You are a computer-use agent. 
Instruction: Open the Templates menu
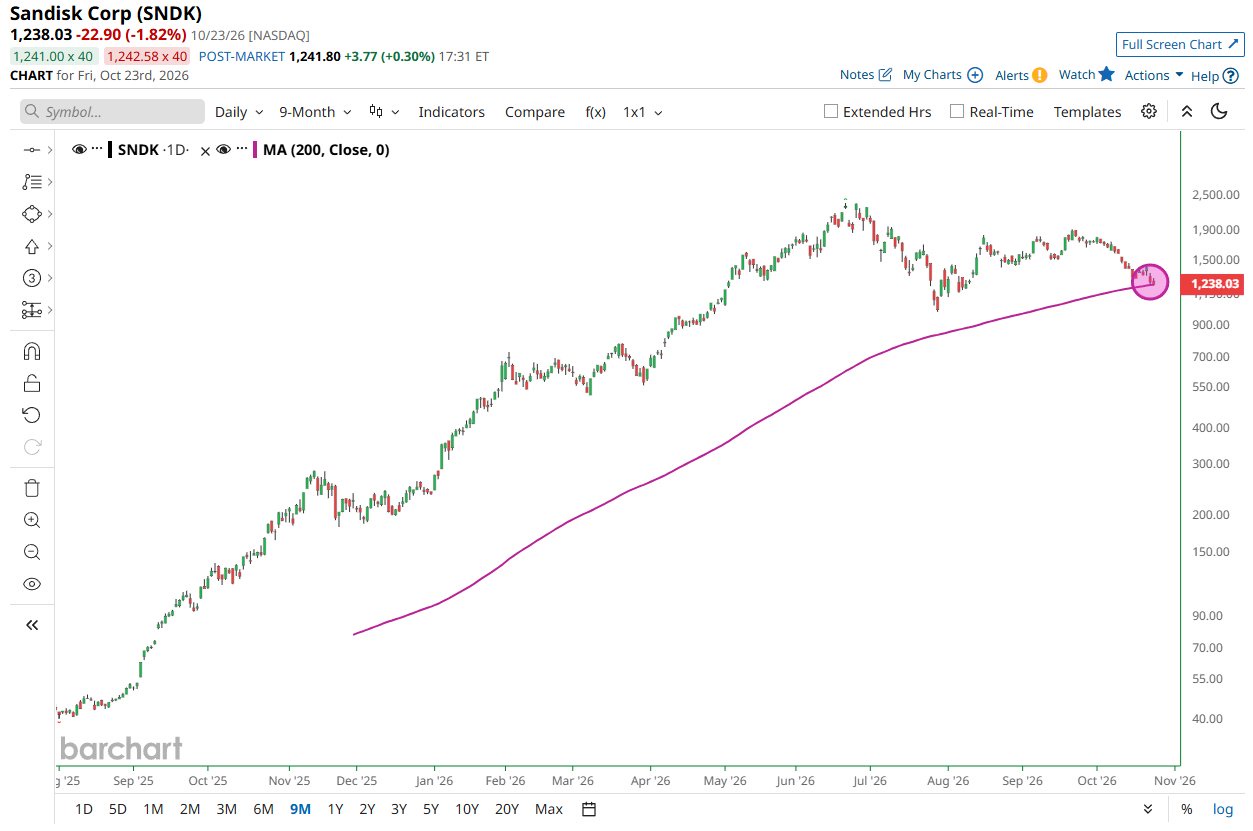[1087, 112]
